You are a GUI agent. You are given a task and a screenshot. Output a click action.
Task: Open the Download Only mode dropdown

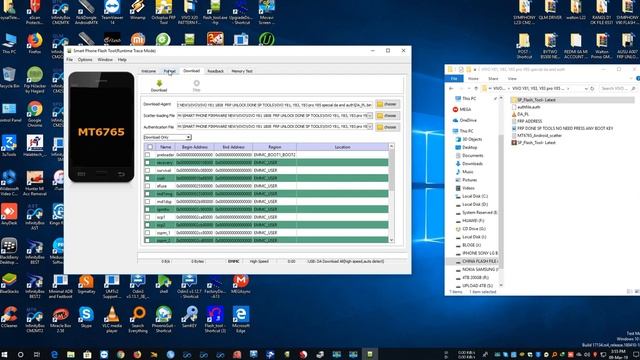click(167, 137)
